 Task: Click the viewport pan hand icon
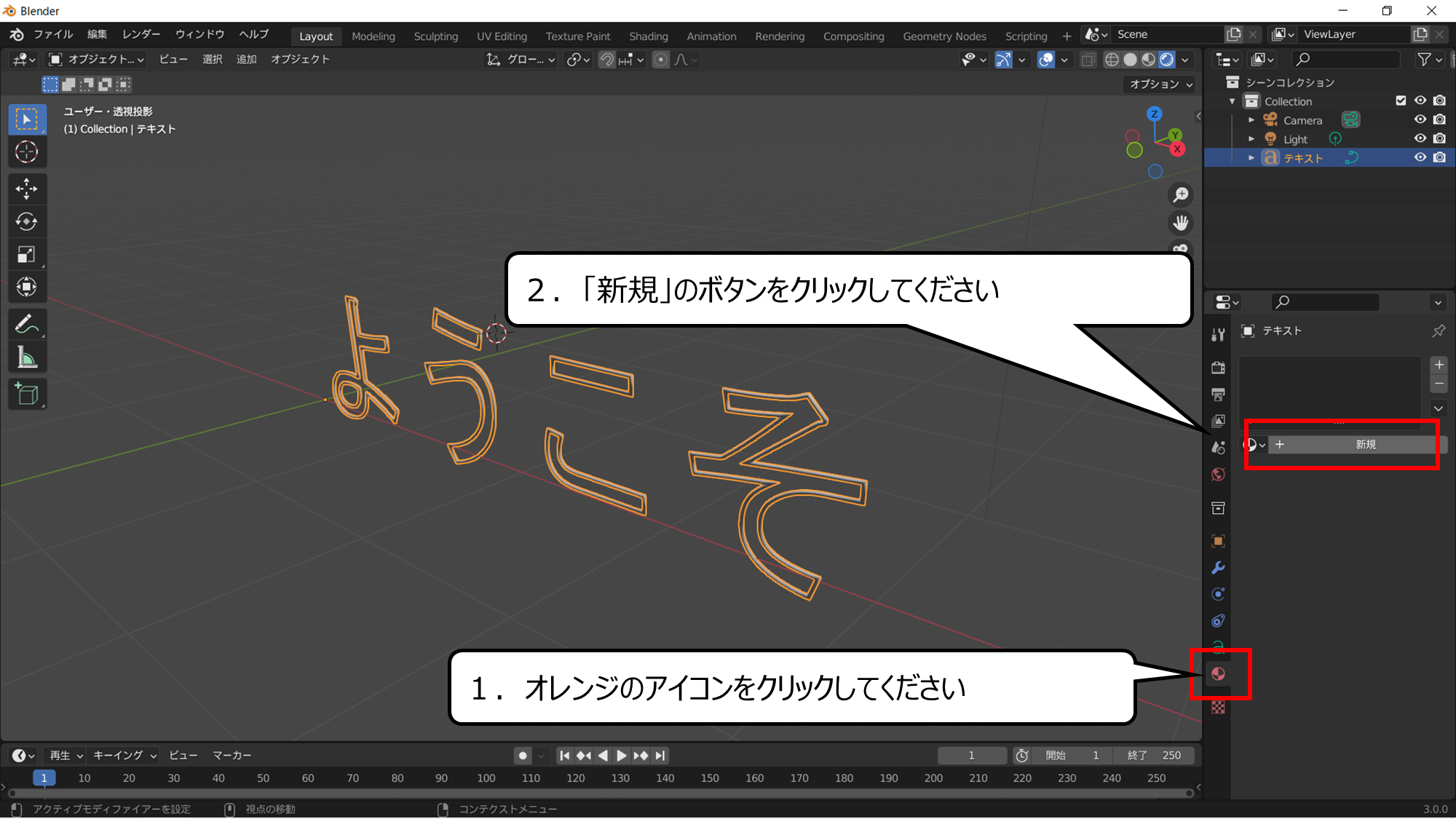(x=1180, y=223)
